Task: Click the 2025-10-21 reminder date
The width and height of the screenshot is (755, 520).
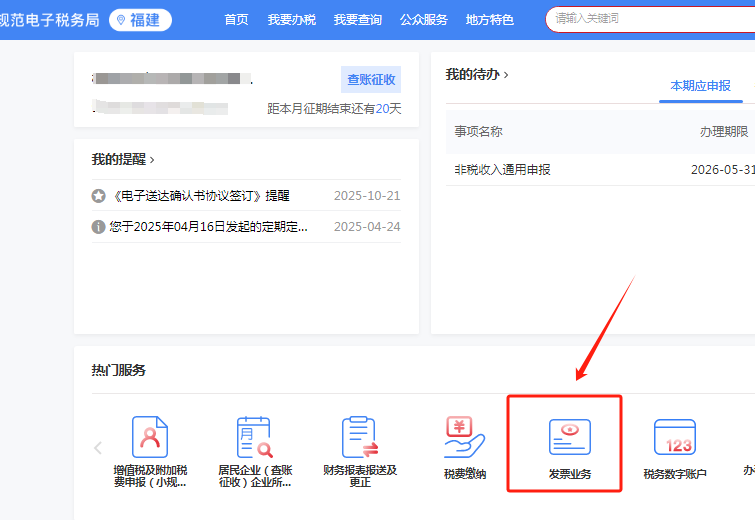Action: coord(367,196)
